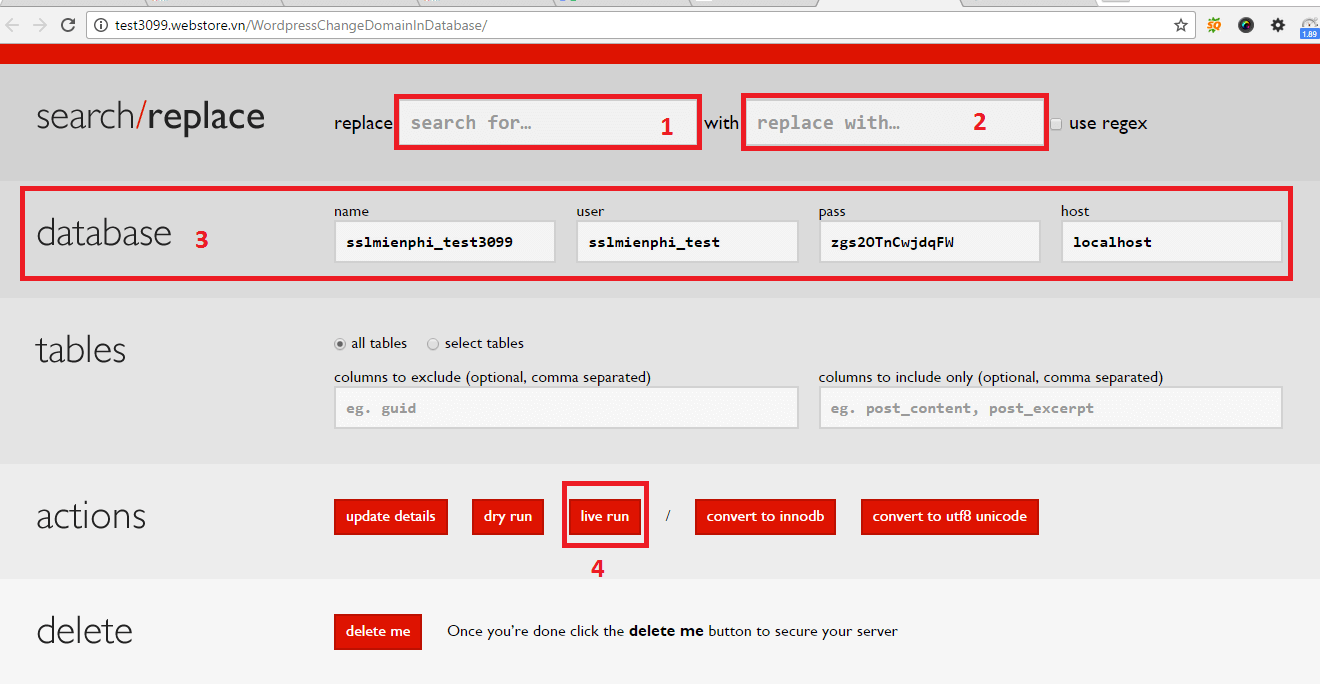Open the page load time extension showing 1.89

tap(1309, 27)
